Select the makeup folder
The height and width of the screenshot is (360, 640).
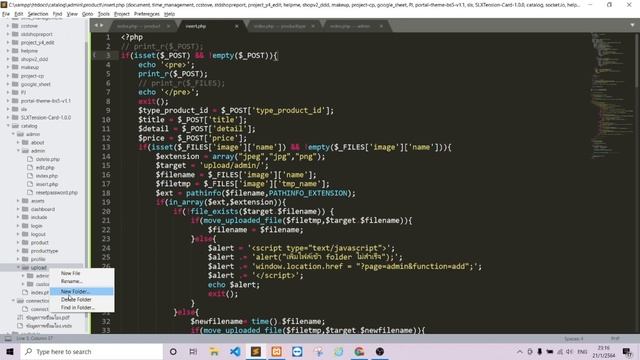(x=30, y=67)
